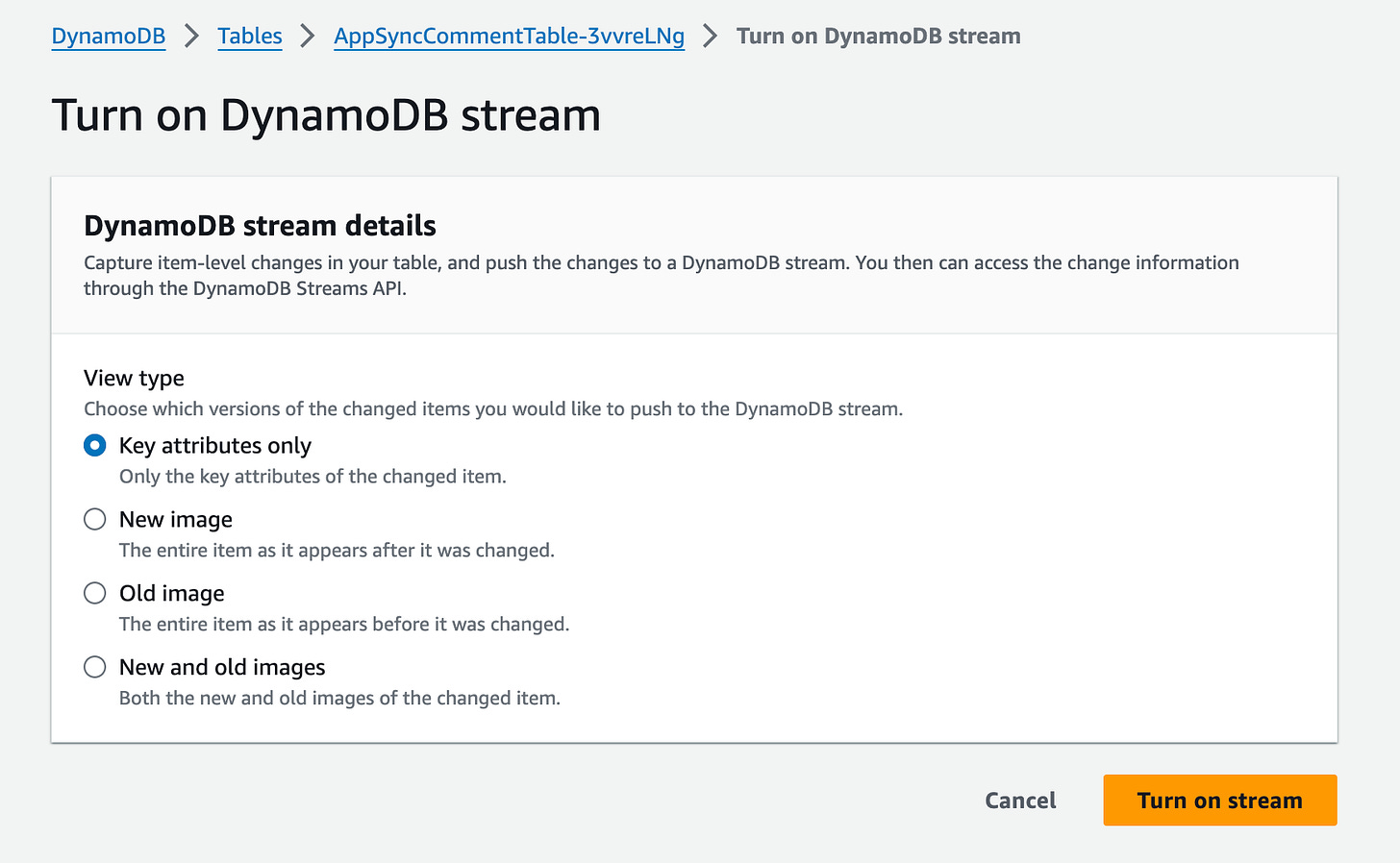Click 'The entire item as it appears before it was changed.'
The height and width of the screenshot is (863, 1400).
(344, 625)
